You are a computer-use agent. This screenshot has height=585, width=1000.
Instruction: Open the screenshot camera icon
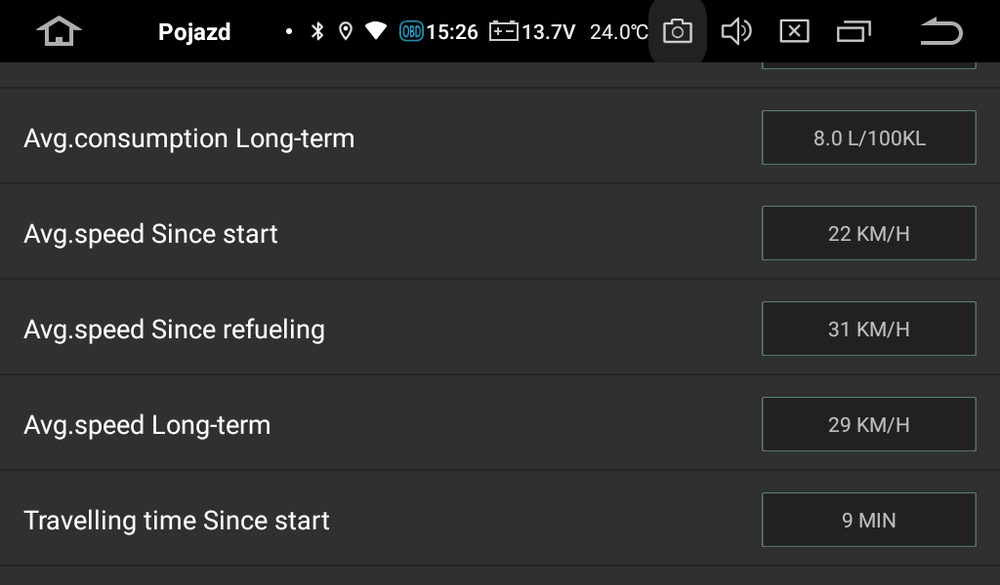point(677,31)
